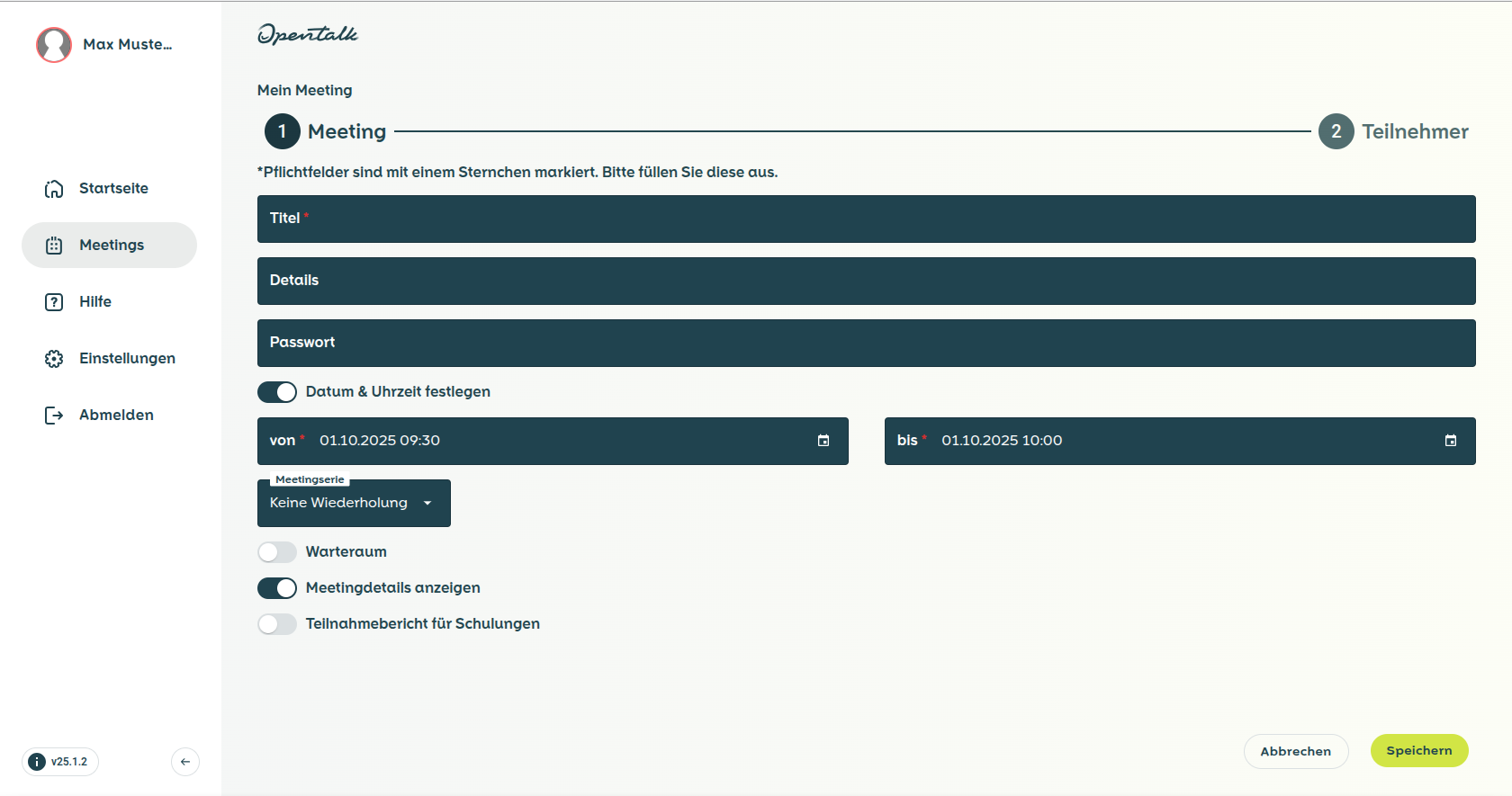1512x796 pixels.
Task: Click into the Passwort field
Action: pos(864,344)
